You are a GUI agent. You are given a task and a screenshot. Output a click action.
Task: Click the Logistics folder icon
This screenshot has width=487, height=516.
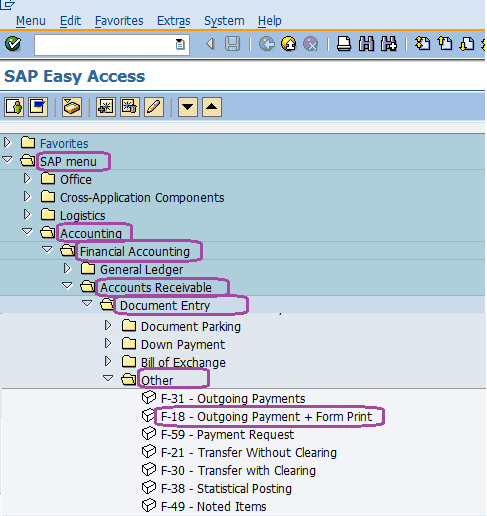coord(48,215)
